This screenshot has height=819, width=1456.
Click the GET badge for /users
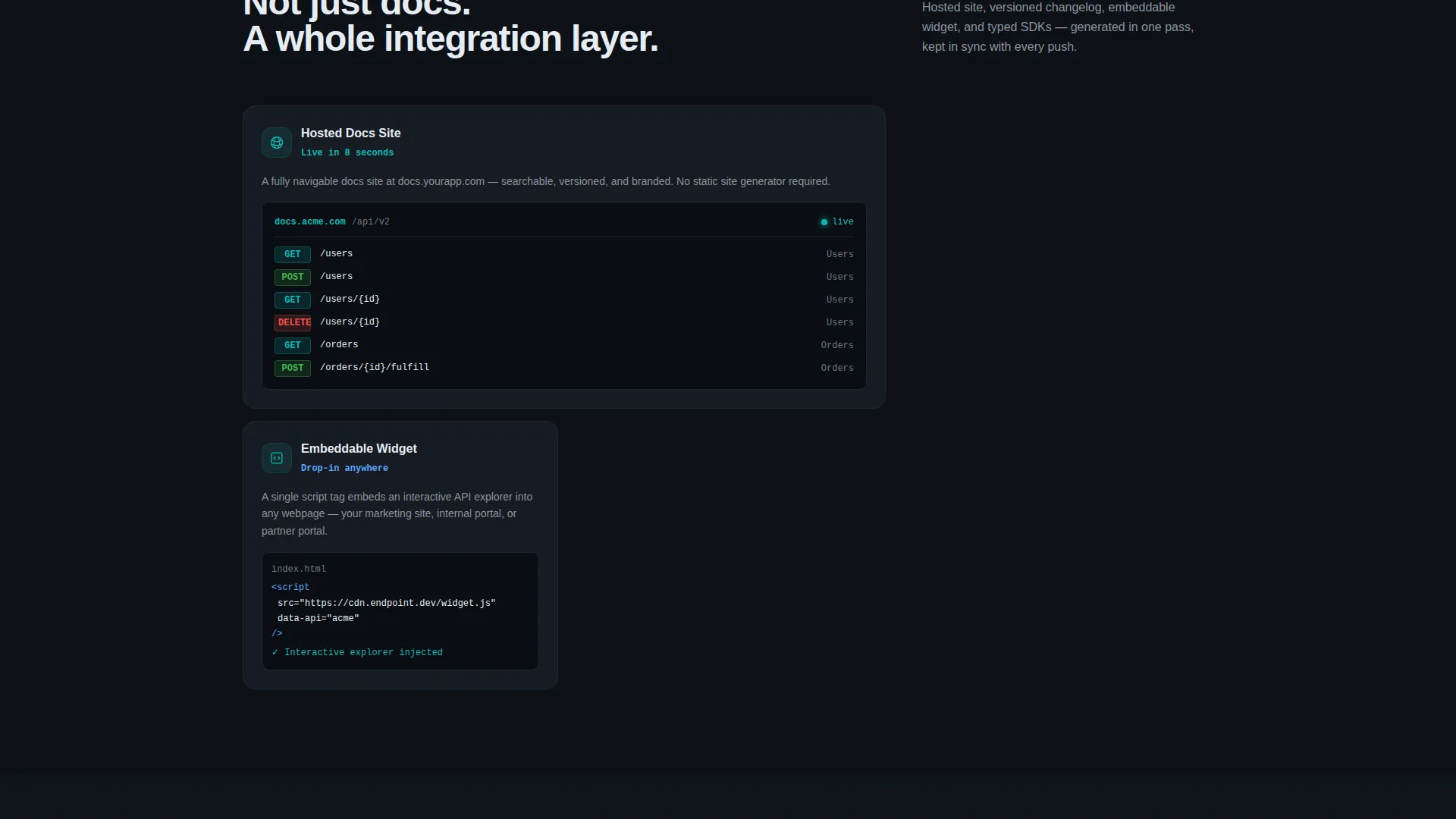(293, 254)
